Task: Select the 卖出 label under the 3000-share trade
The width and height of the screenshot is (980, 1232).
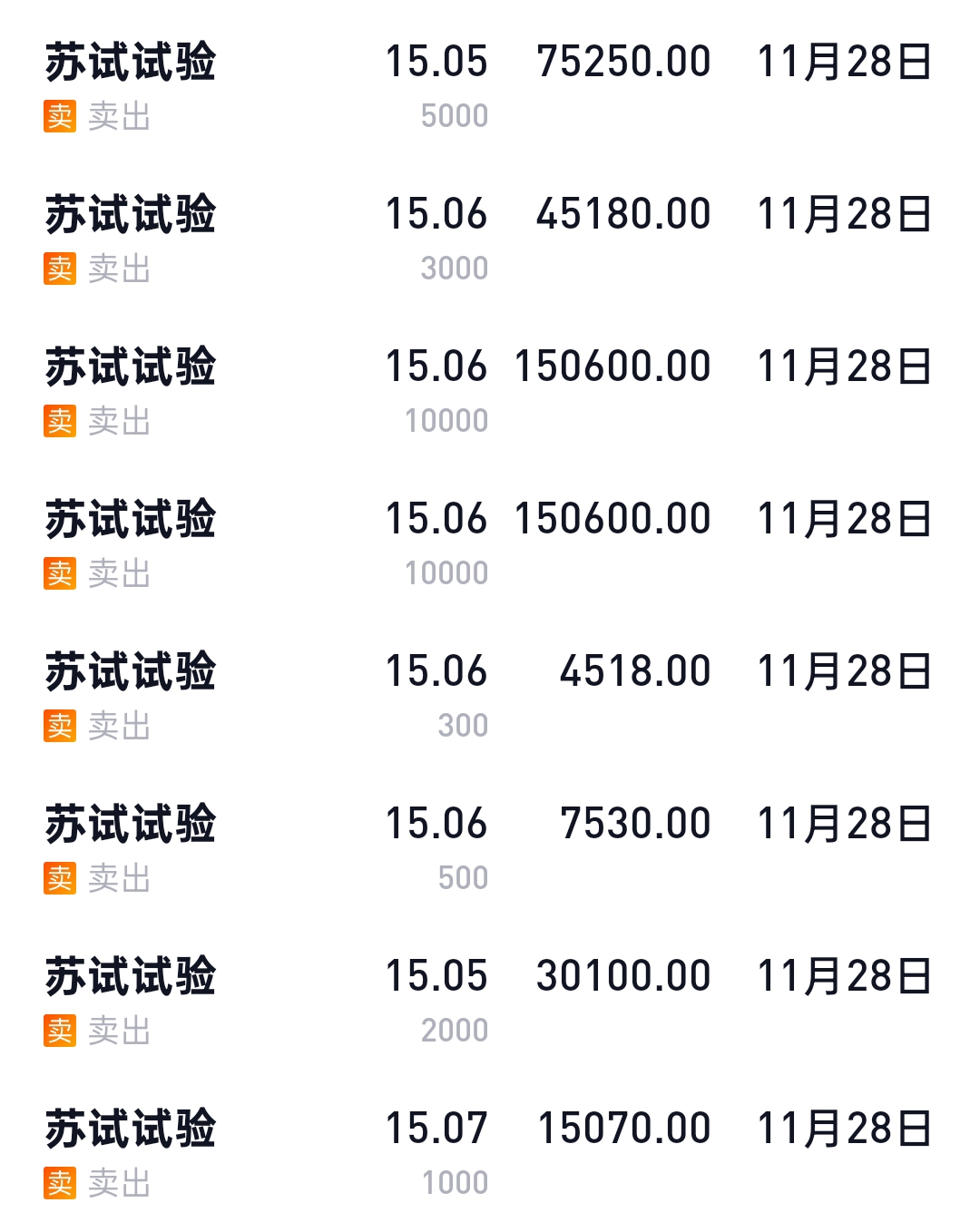Action: (x=120, y=269)
